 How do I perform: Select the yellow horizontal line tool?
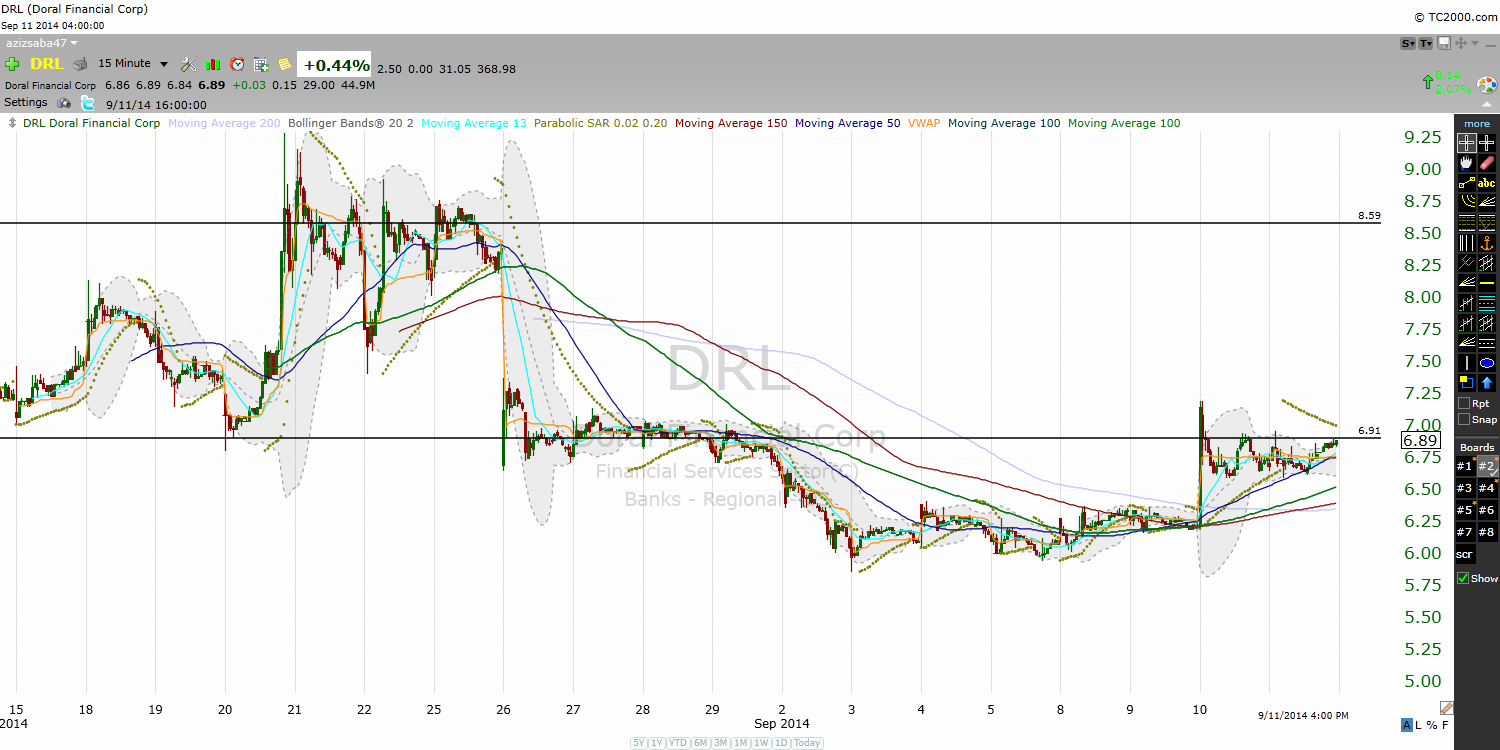click(x=1487, y=282)
